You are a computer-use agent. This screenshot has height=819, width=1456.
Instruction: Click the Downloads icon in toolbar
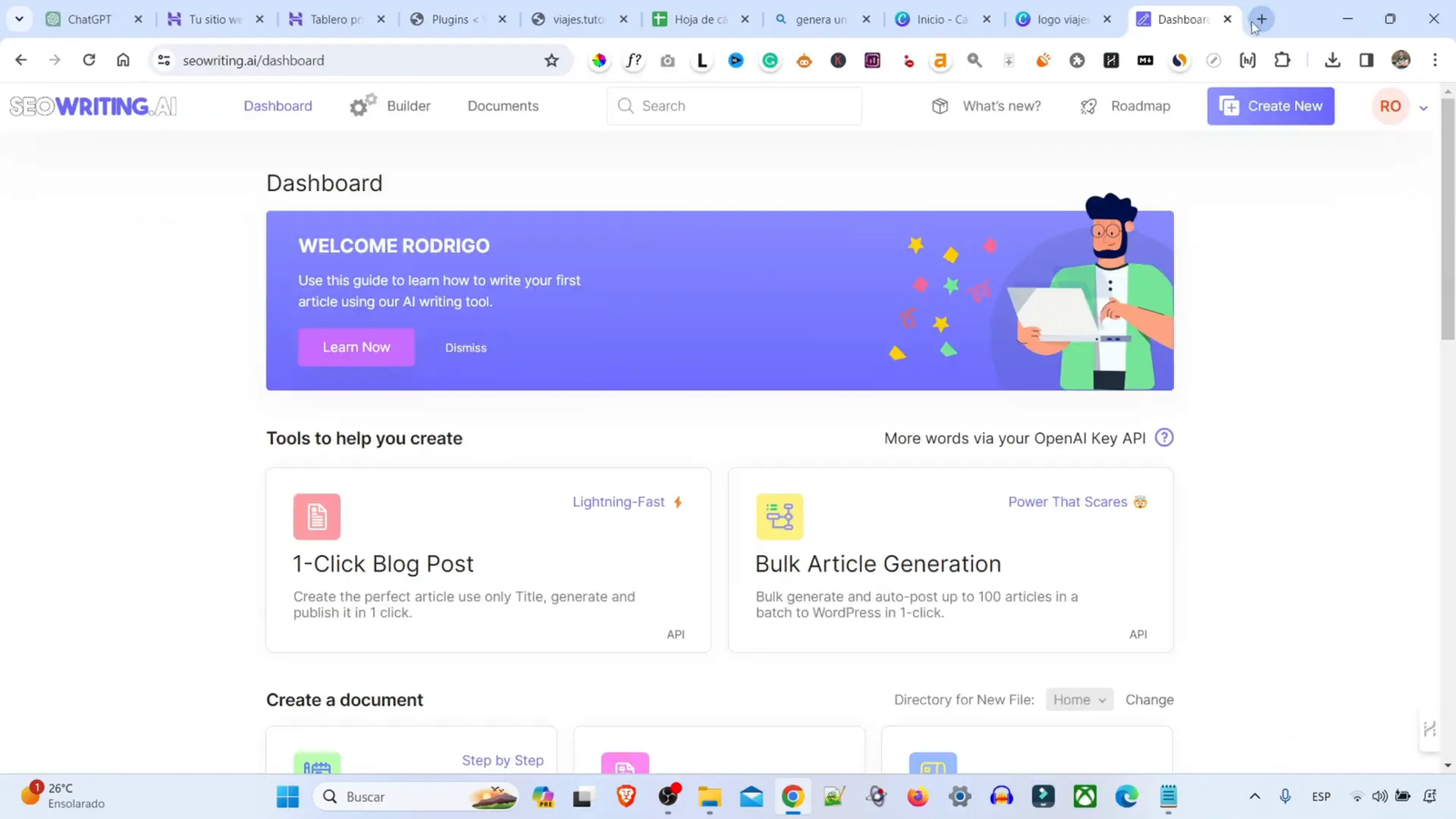[x=1332, y=60]
